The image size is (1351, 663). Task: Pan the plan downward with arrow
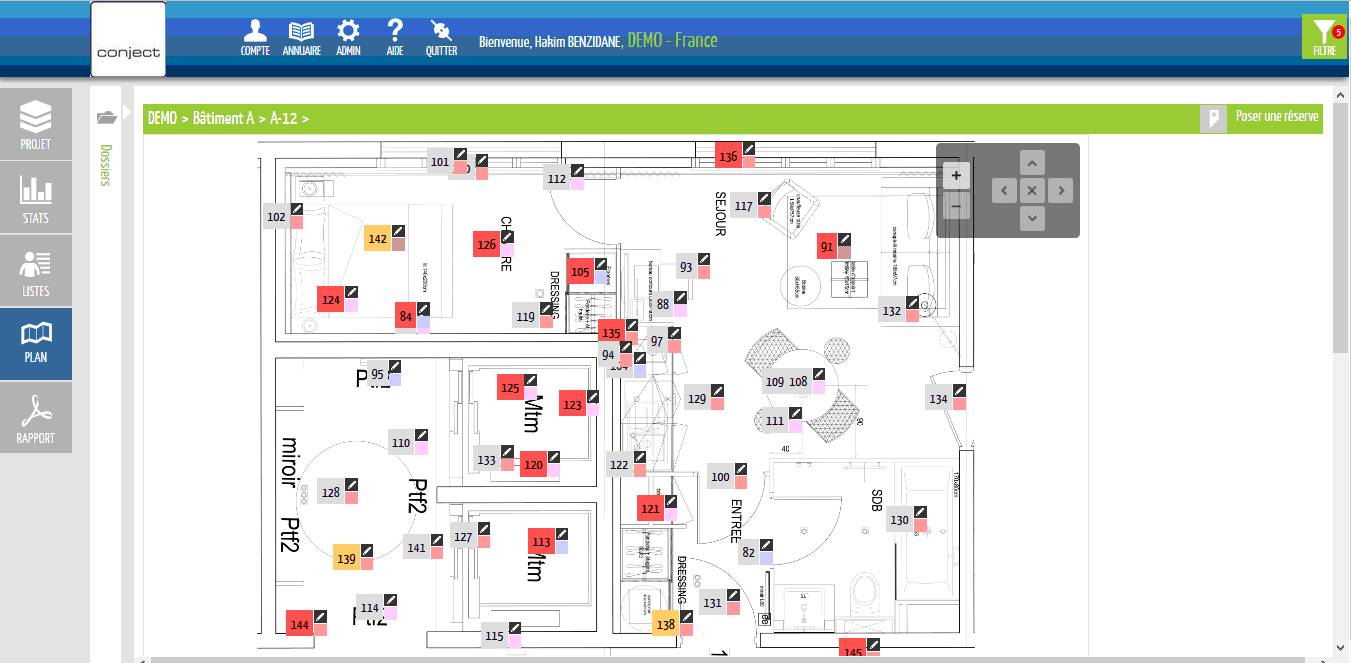[1032, 217]
